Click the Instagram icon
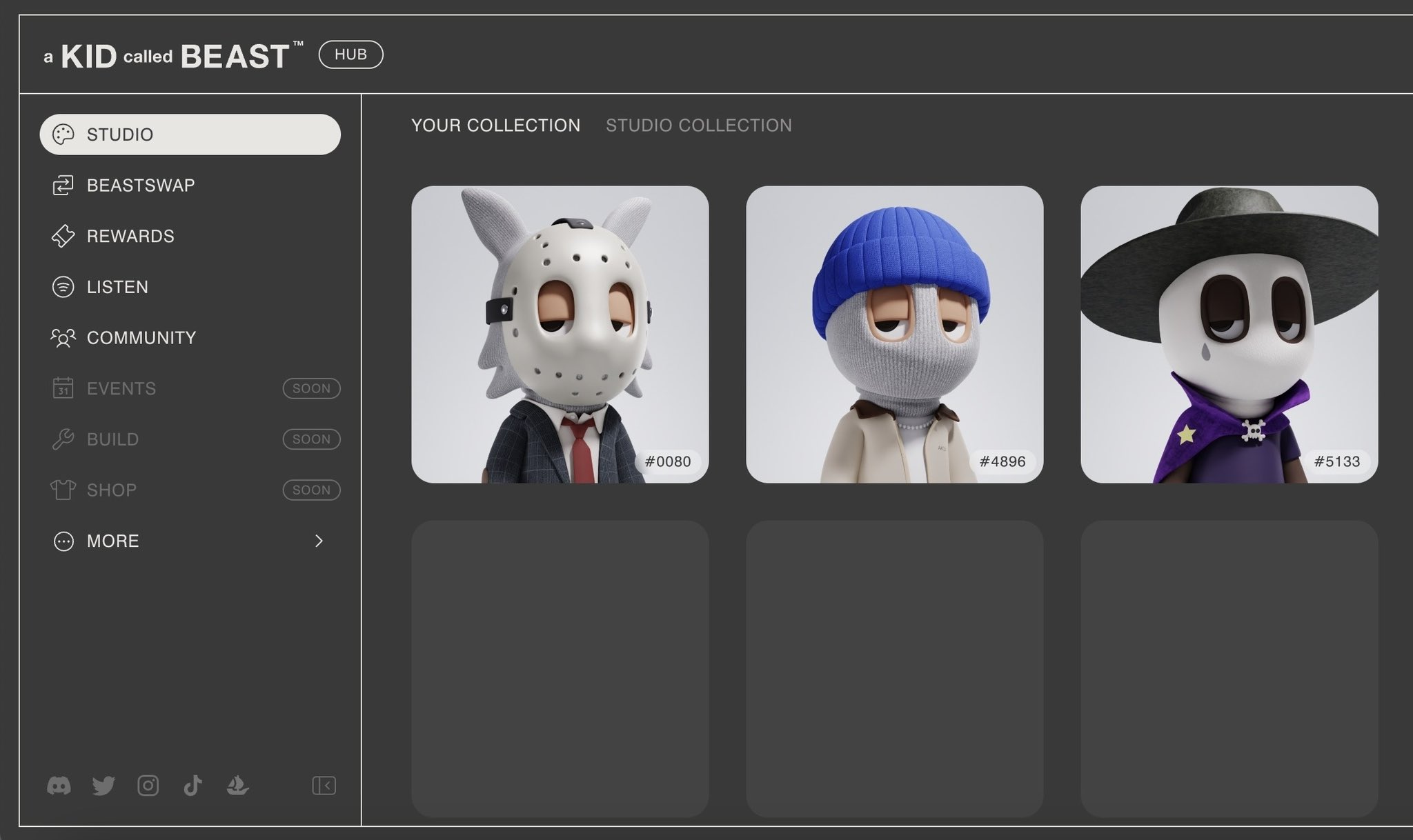Image resolution: width=1413 pixels, height=840 pixels. (x=148, y=786)
